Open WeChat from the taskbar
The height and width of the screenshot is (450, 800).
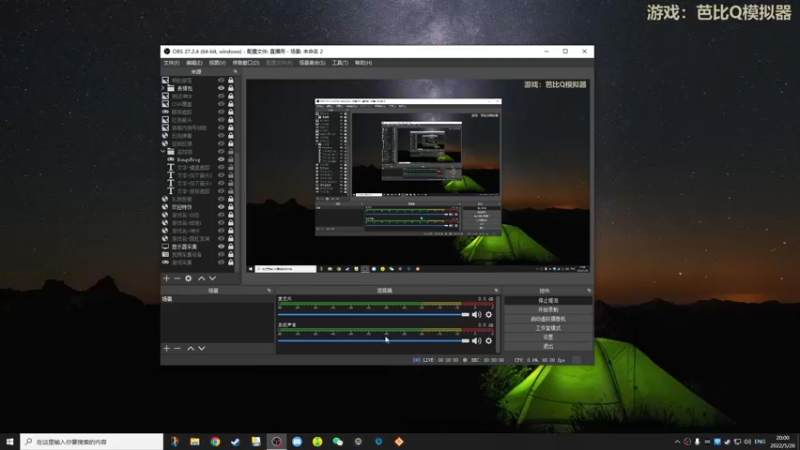(x=338, y=441)
